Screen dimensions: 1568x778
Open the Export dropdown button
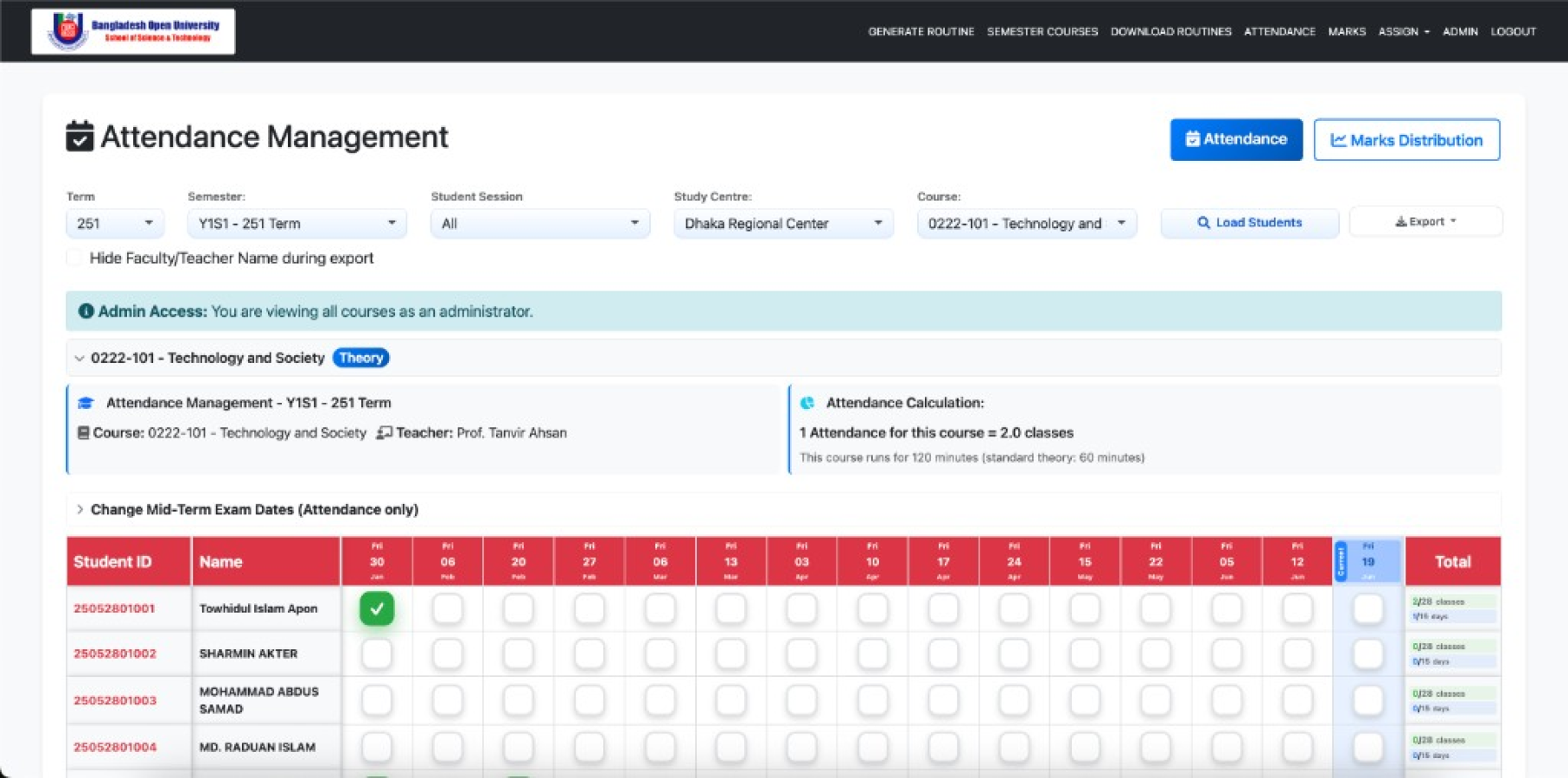tap(1426, 221)
